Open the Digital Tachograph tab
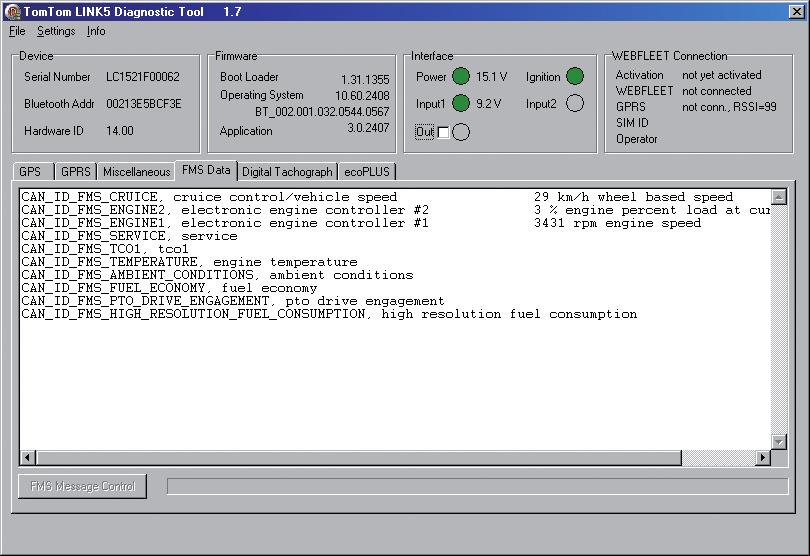The height and width of the screenshot is (556, 810). pos(287,172)
